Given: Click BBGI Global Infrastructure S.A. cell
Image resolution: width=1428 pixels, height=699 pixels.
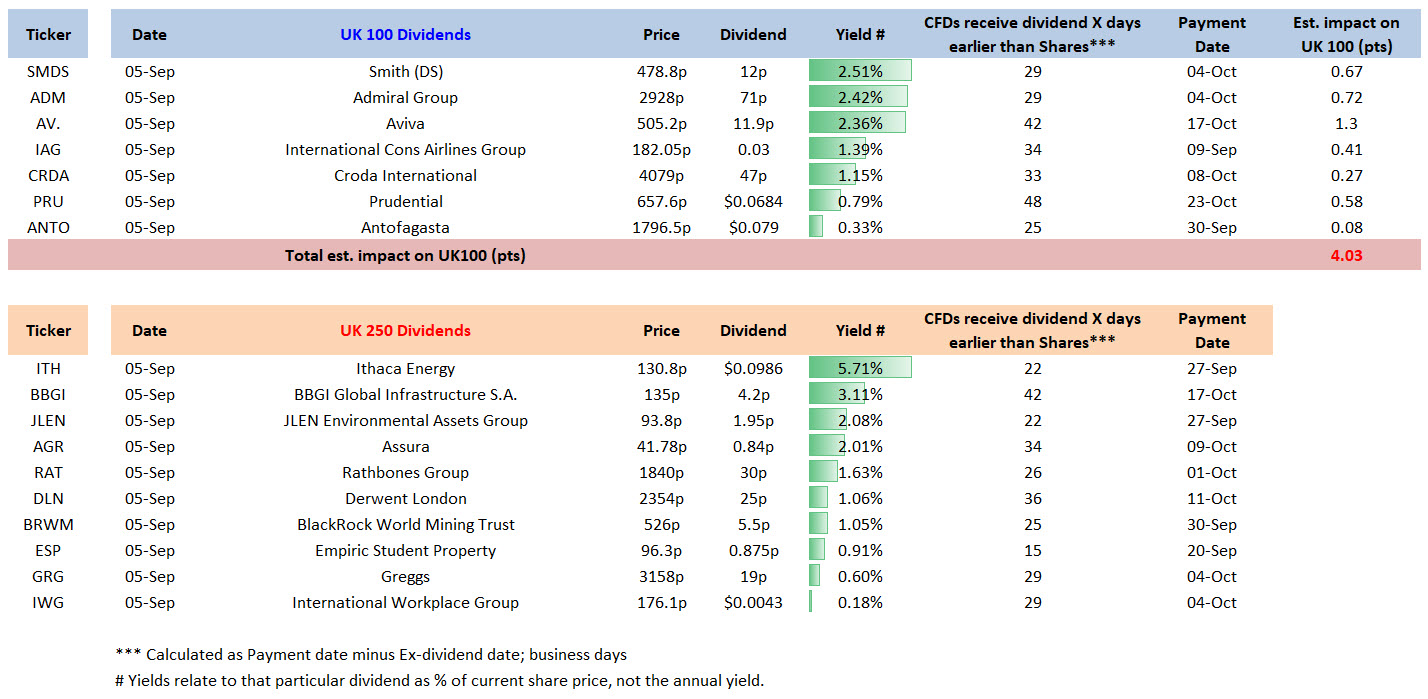Looking at the screenshot, I should click(405, 395).
